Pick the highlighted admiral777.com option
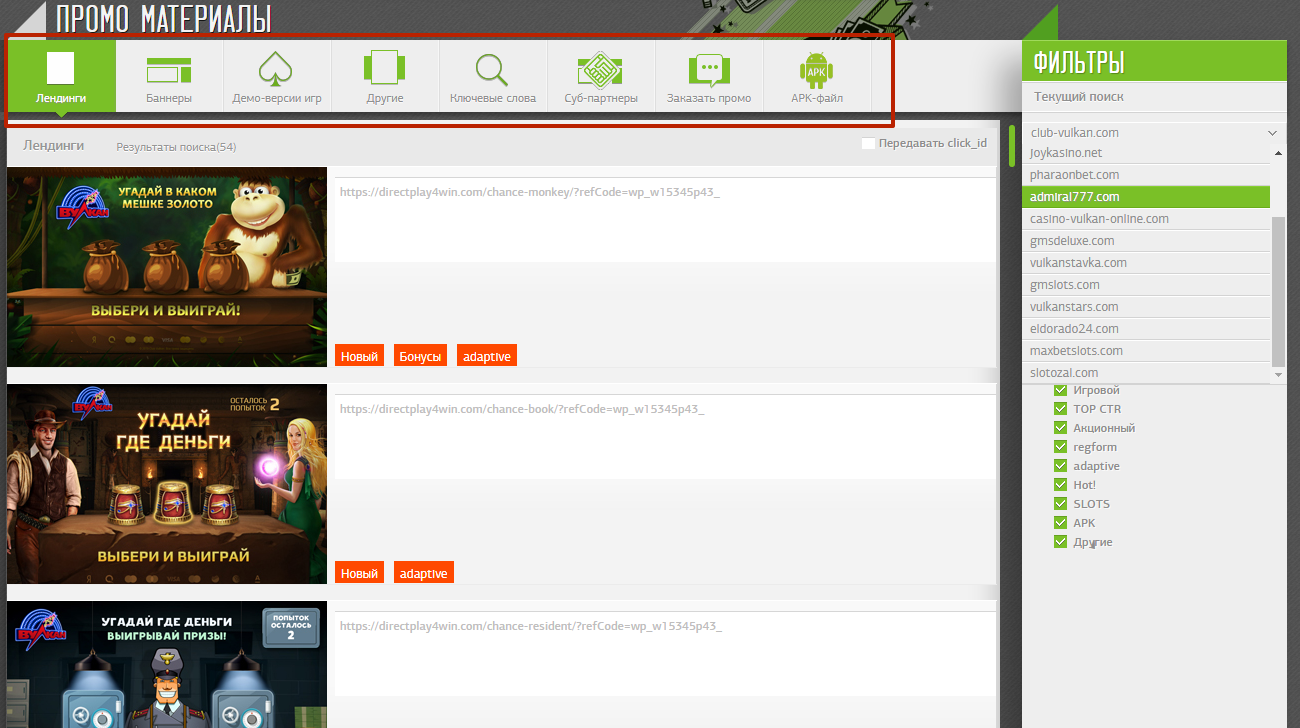The image size is (1300, 728). pyautogui.click(x=1146, y=197)
